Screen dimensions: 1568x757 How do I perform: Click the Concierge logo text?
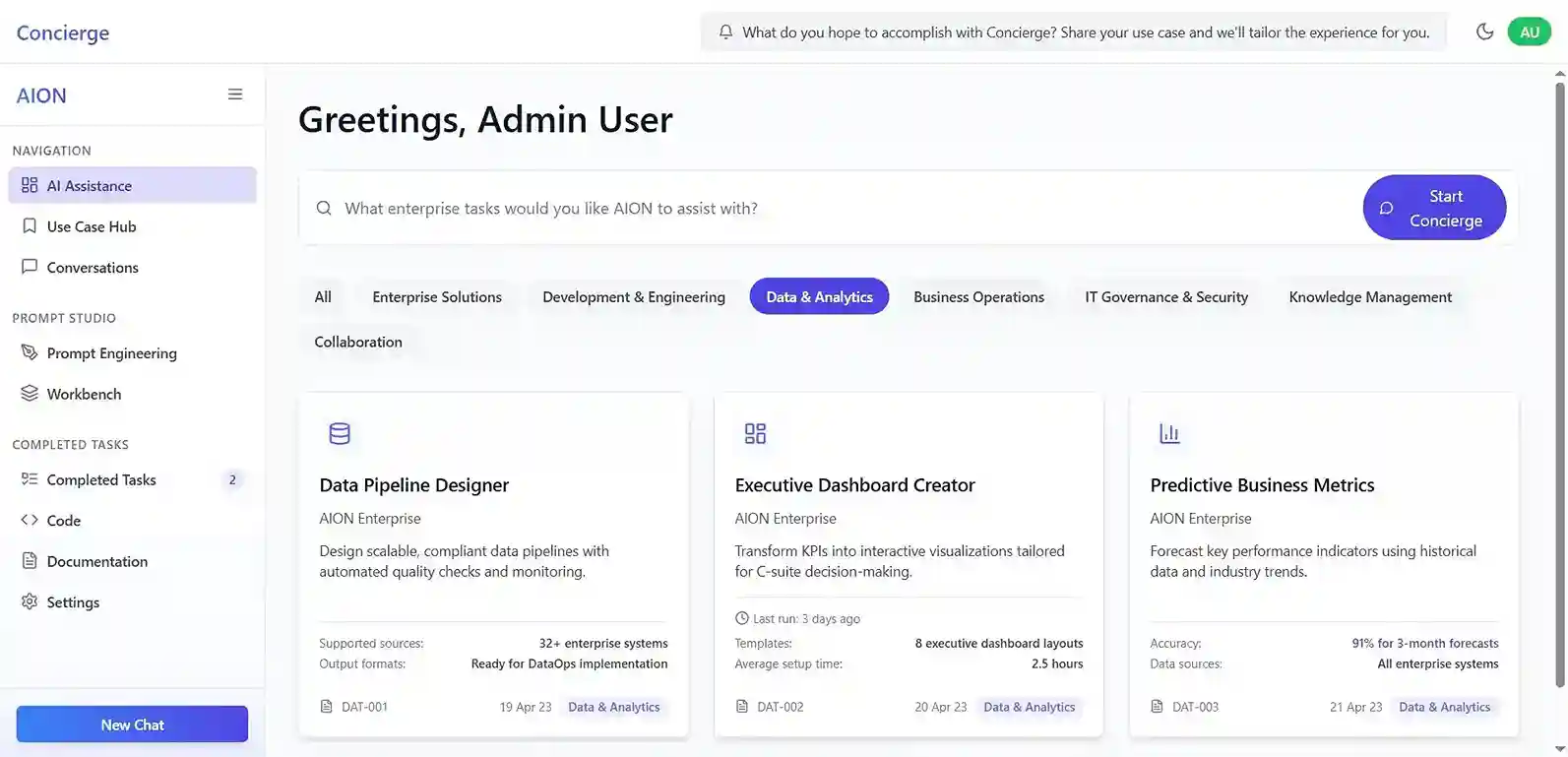coord(63,32)
